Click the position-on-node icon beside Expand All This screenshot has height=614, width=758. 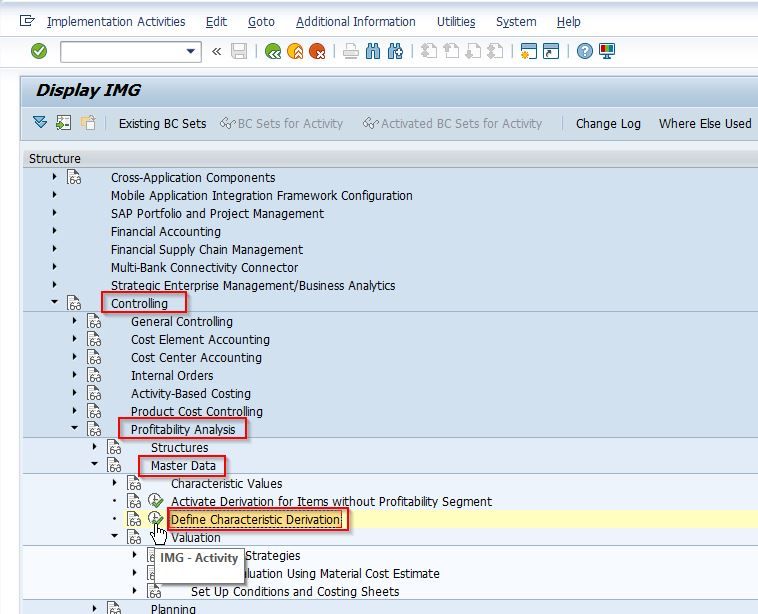coord(63,123)
